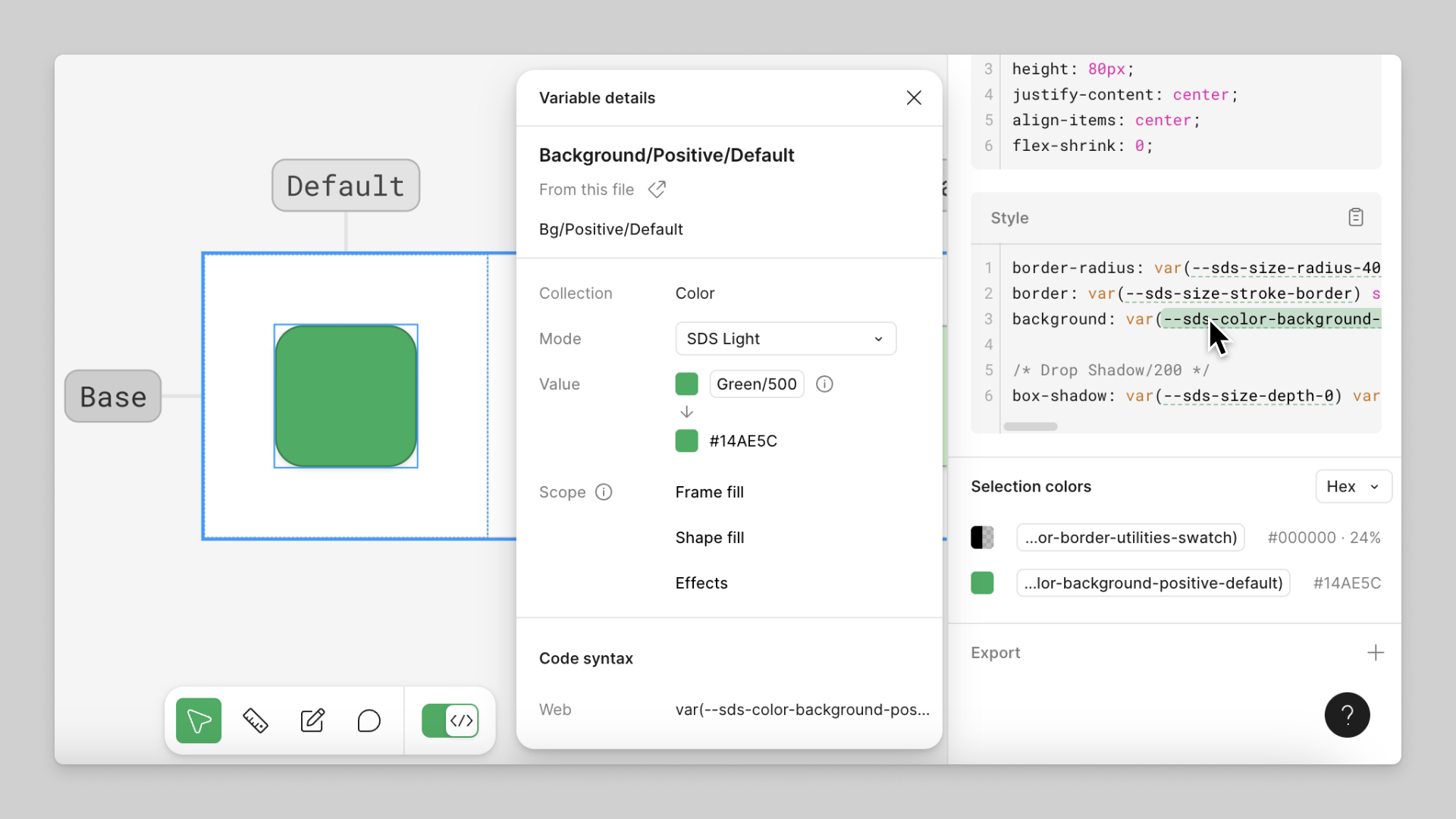The height and width of the screenshot is (819, 1456).
Task: Select the Measure ruler tool
Action: pyautogui.click(x=256, y=720)
